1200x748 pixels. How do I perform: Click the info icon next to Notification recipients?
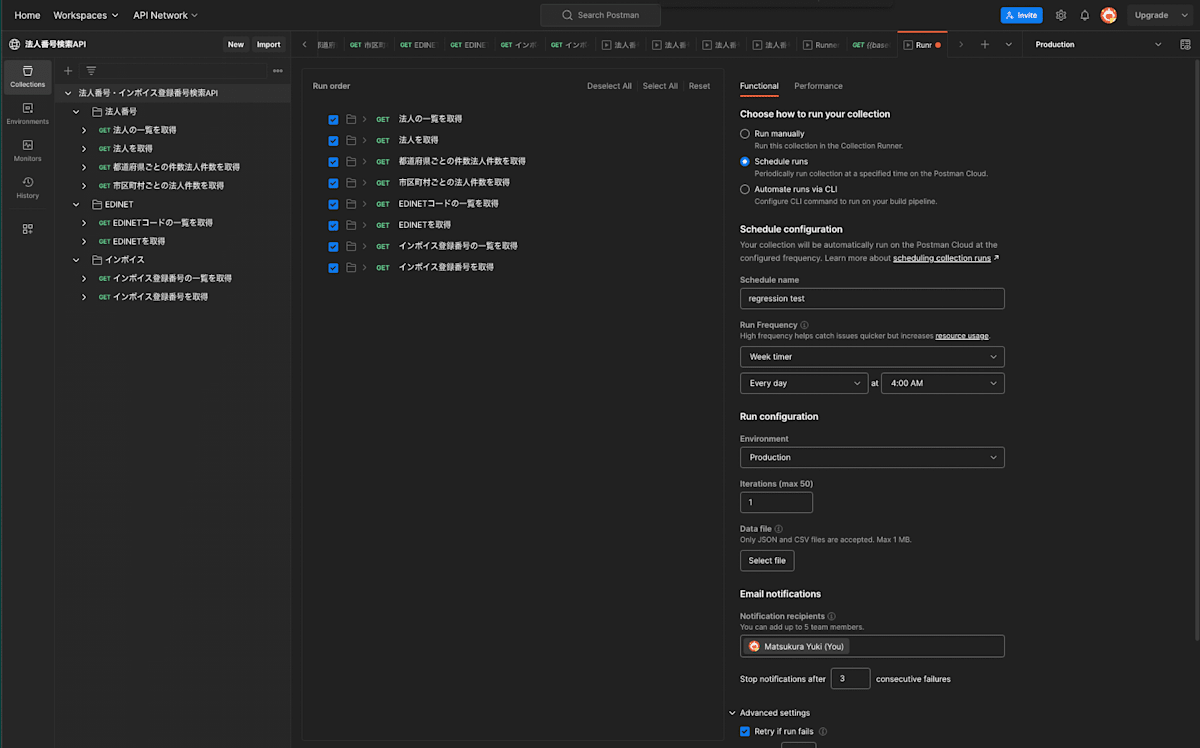tap(832, 616)
